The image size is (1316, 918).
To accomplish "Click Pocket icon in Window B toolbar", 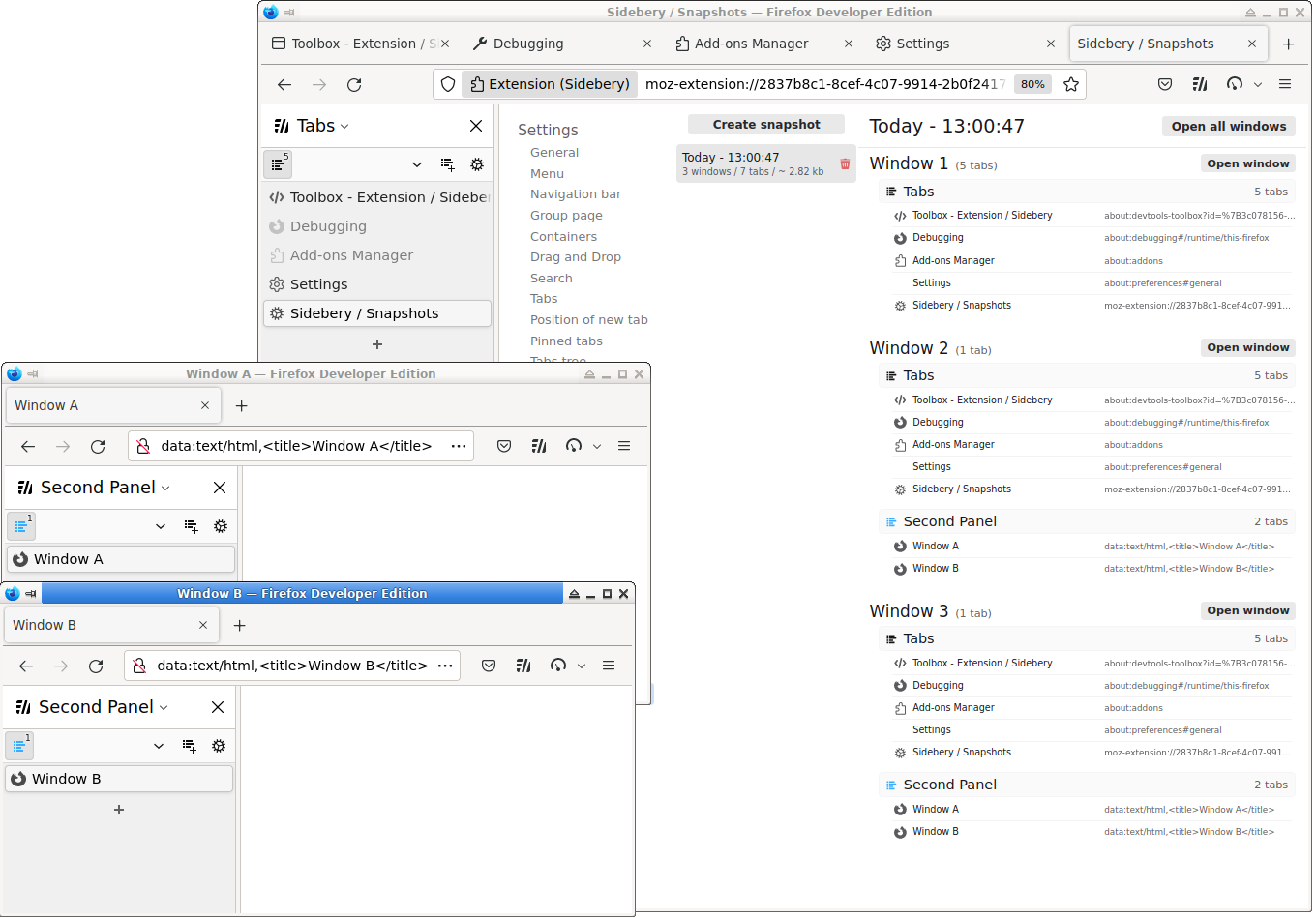I will 489,666.
